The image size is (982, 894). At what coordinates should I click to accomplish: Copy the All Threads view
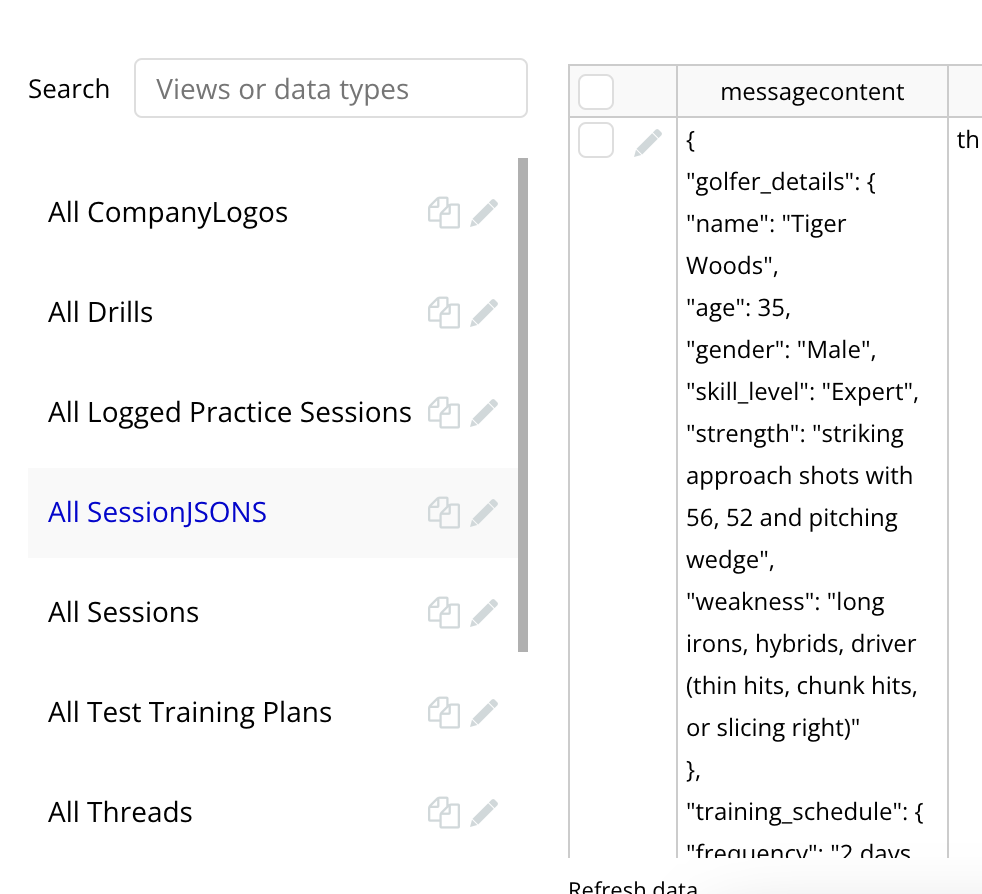pyautogui.click(x=444, y=813)
